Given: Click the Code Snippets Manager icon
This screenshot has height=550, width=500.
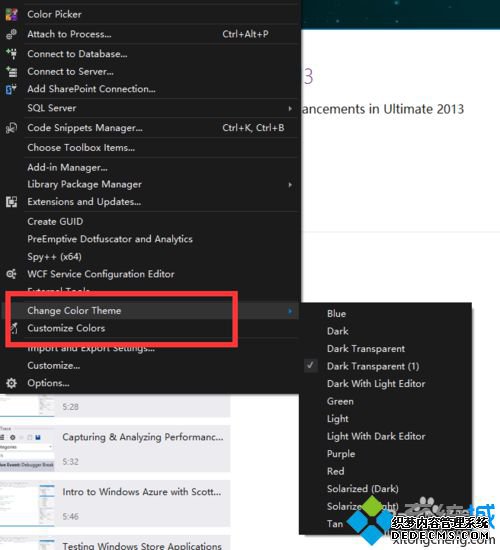Looking at the screenshot, I should (x=11, y=128).
